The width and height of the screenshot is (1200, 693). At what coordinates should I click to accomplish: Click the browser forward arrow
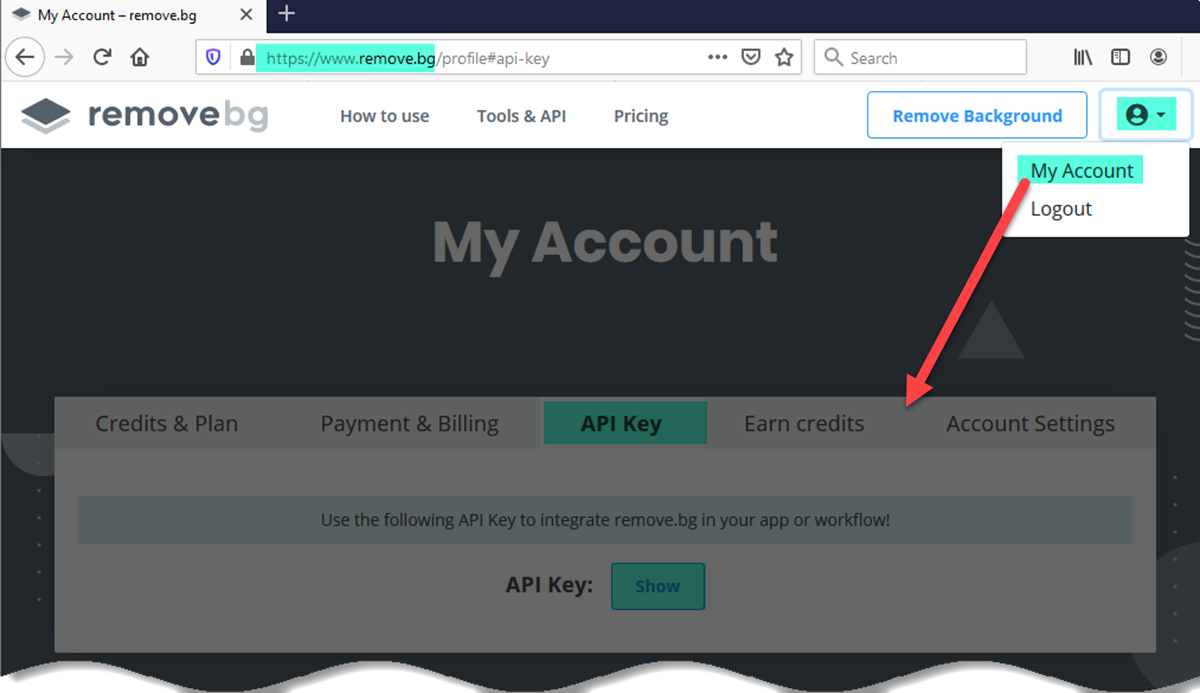(x=64, y=57)
